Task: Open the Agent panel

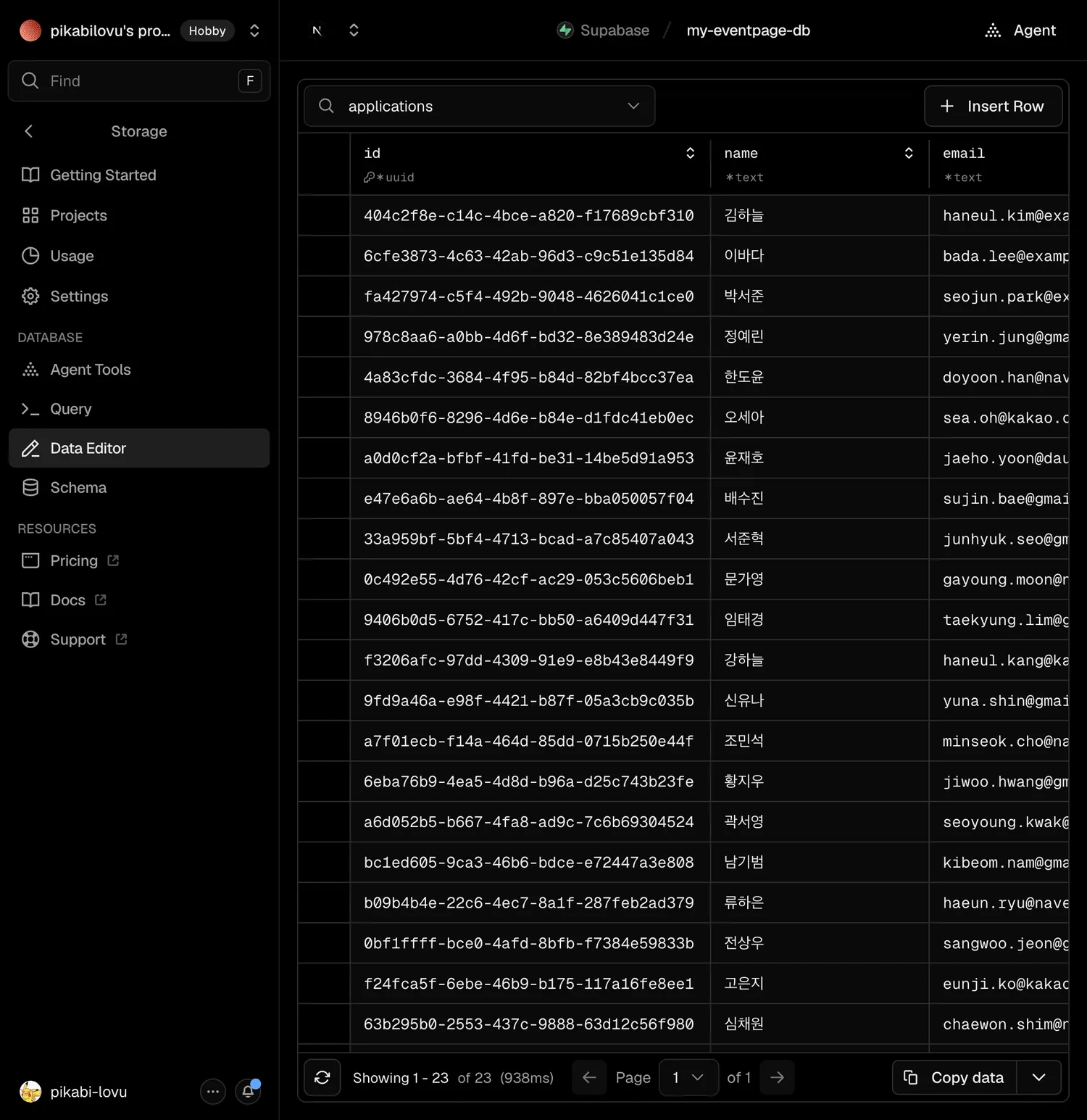Action: coord(1020,30)
